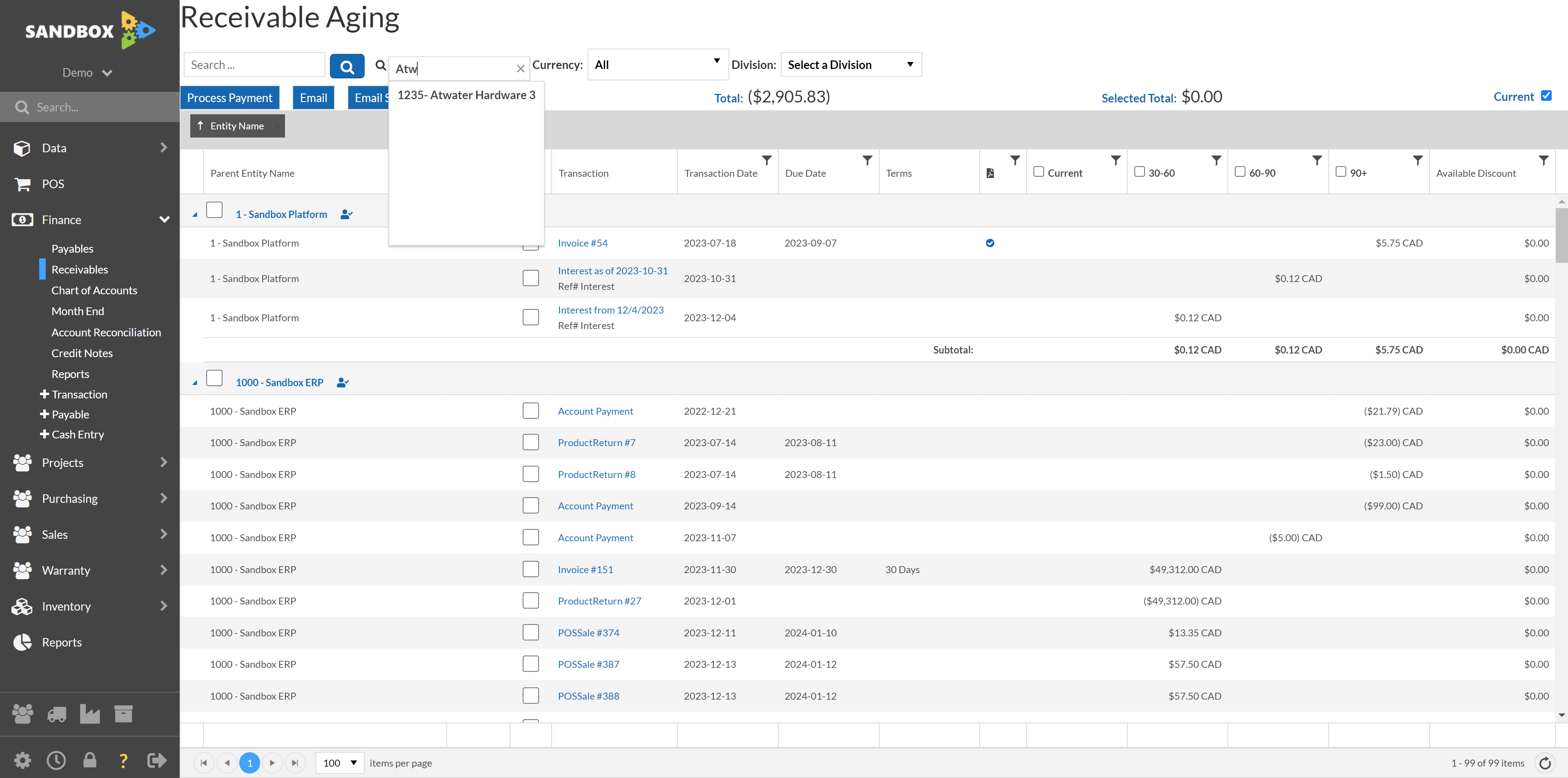This screenshot has height=778, width=1568.
Task: Collapse the 1 - Sandbox Platform group
Action: click(195, 215)
